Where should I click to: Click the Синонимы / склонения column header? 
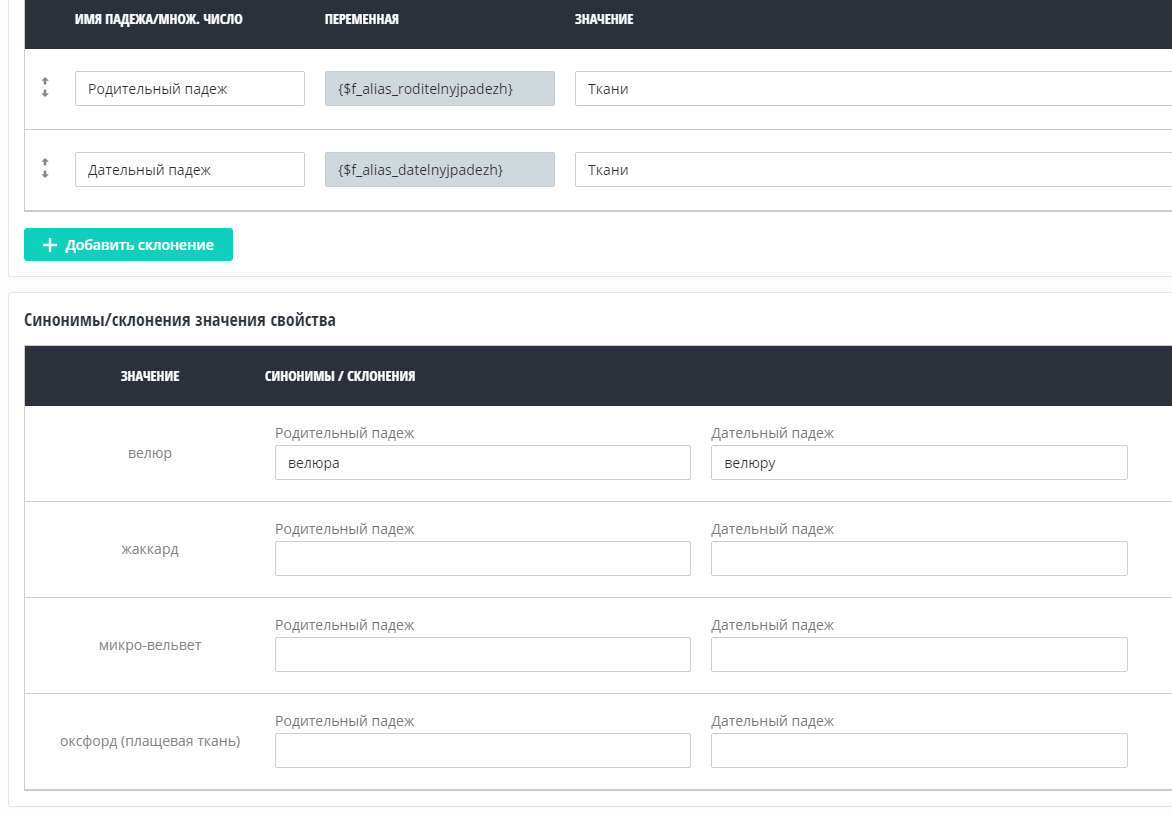click(340, 377)
